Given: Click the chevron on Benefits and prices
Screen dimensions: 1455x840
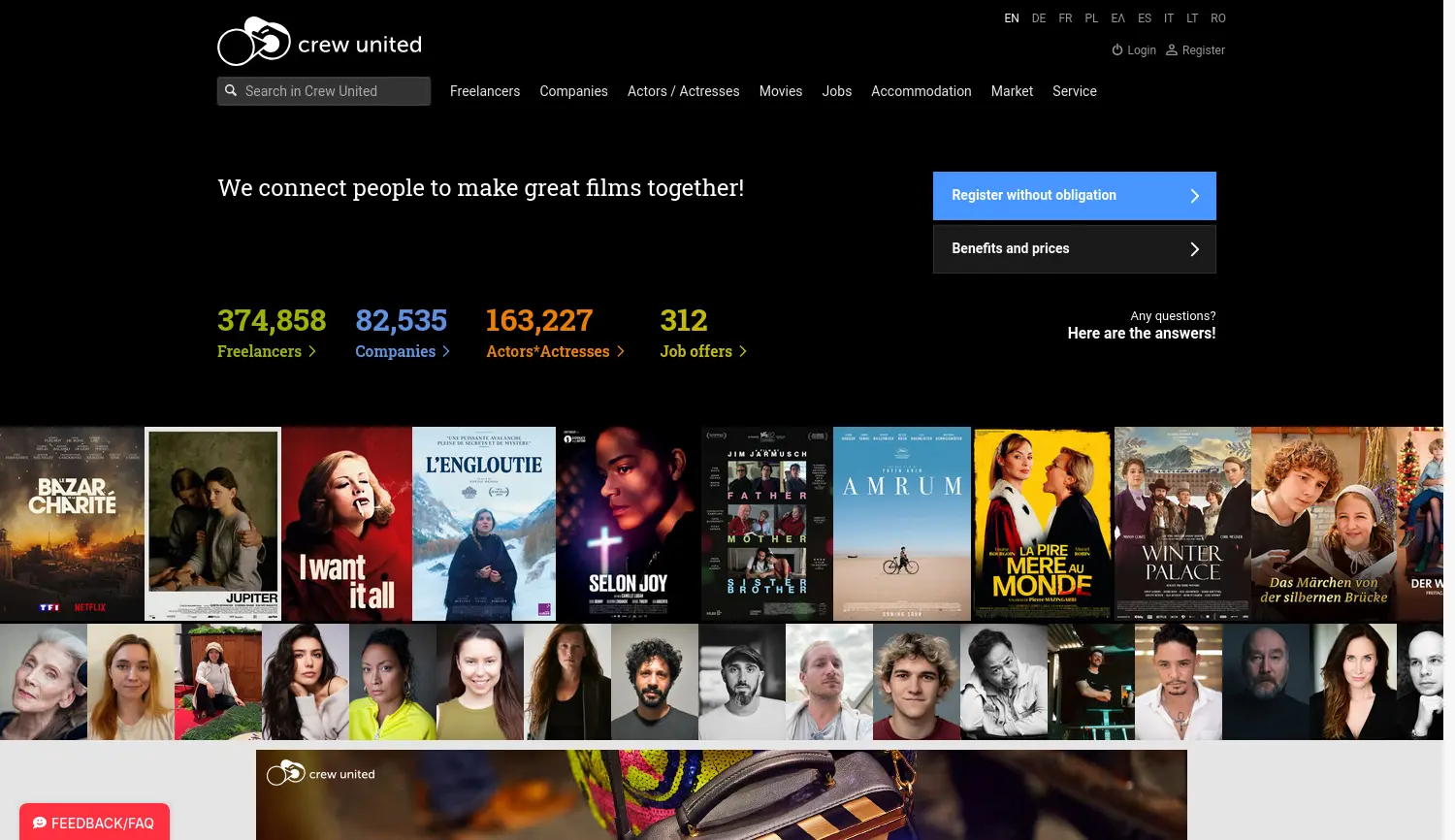Looking at the screenshot, I should (1194, 248).
